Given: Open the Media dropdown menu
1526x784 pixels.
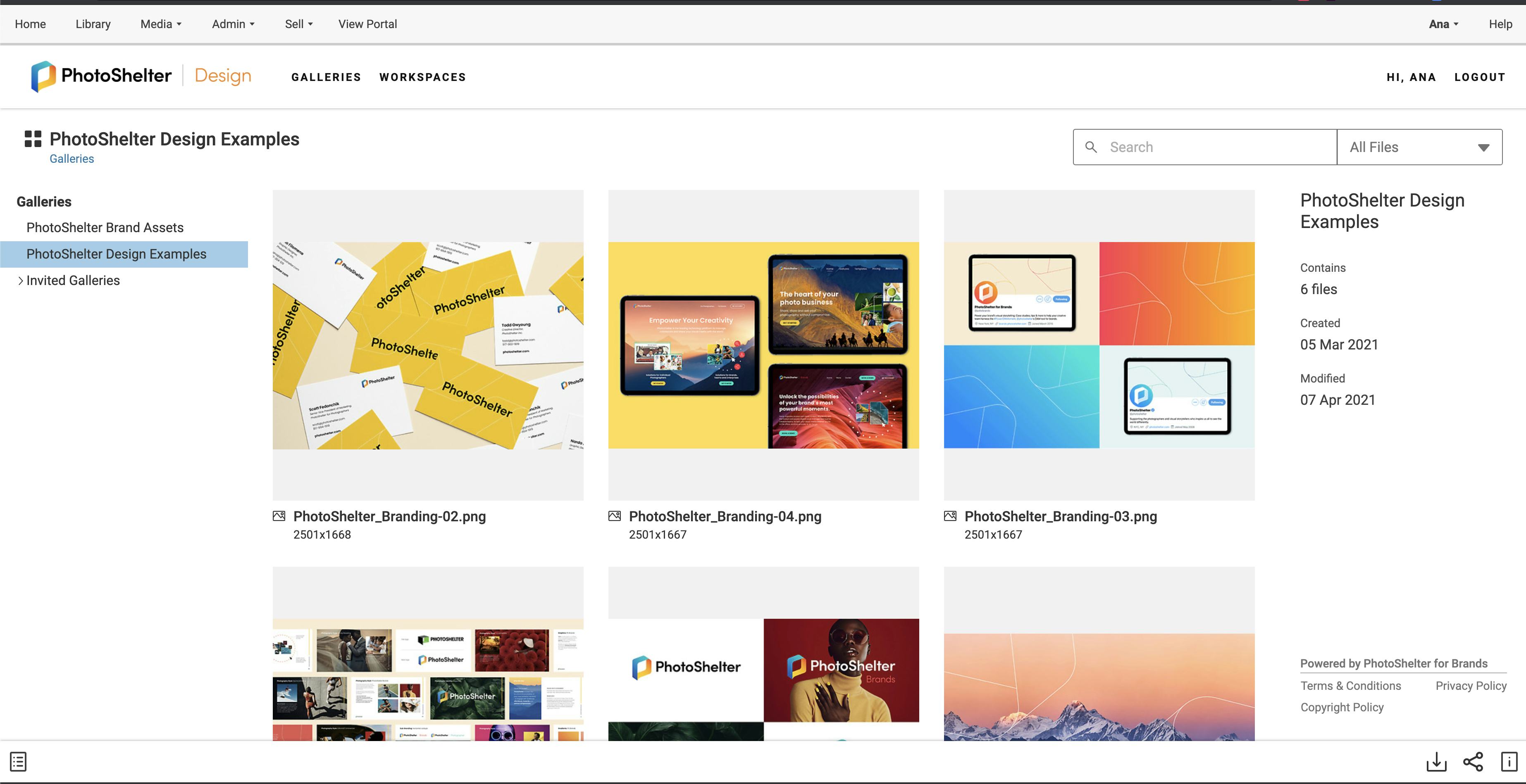Looking at the screenshot, I should pos(160,24).
